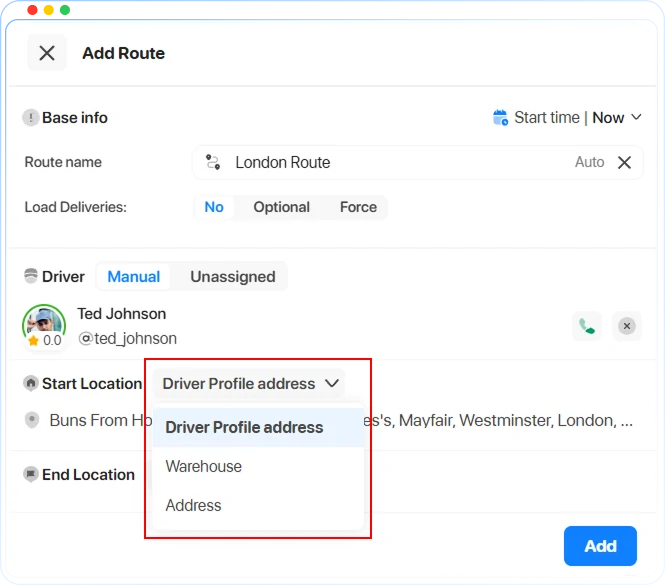This screenshot has height=585, width=665.
Task: Close the Add Route dialog
Action: click(x=47, y=53)
